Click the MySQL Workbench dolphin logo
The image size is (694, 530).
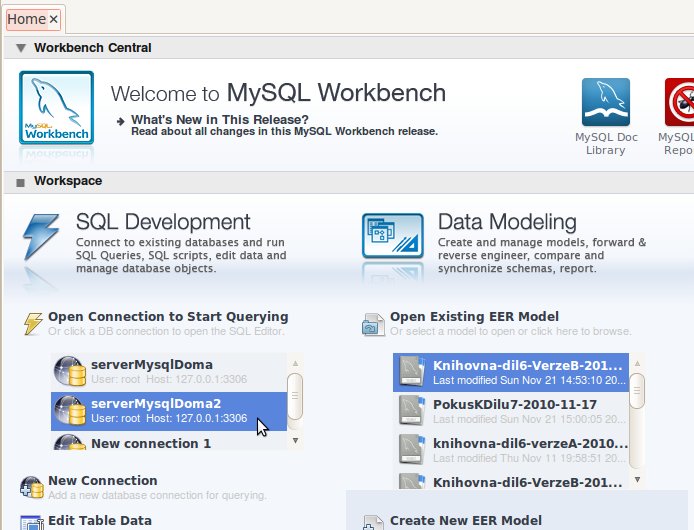[56, 108]
